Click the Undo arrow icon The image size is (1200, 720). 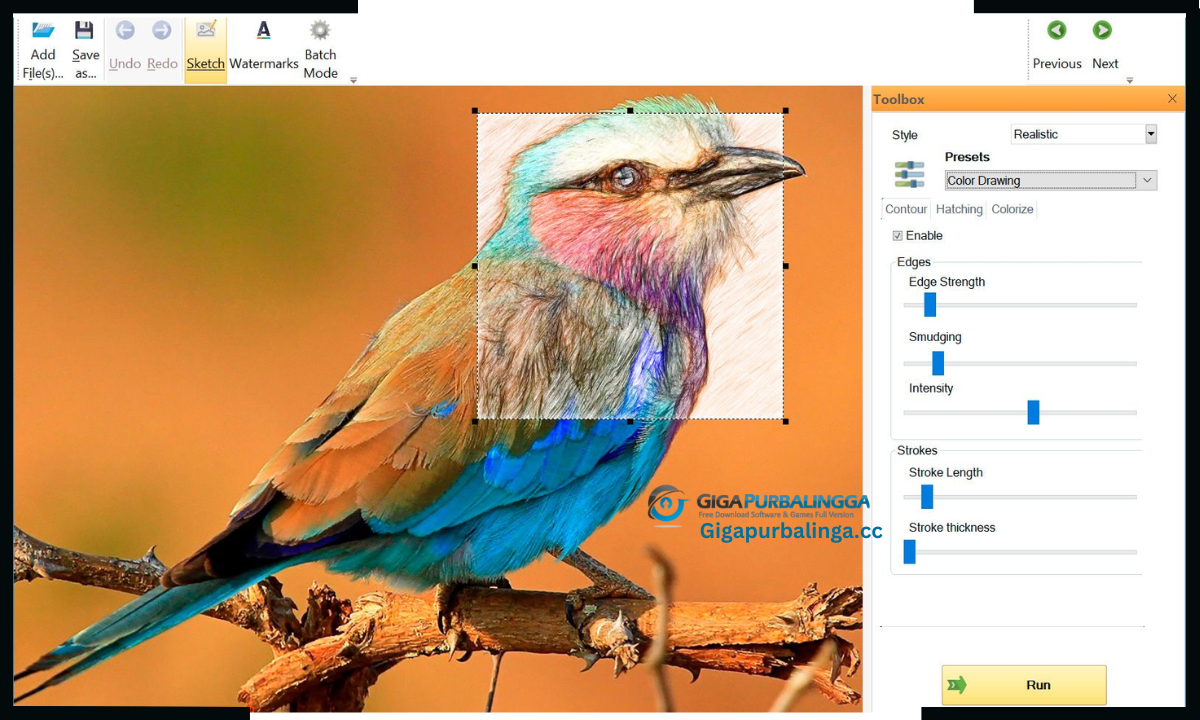point(125,30)
